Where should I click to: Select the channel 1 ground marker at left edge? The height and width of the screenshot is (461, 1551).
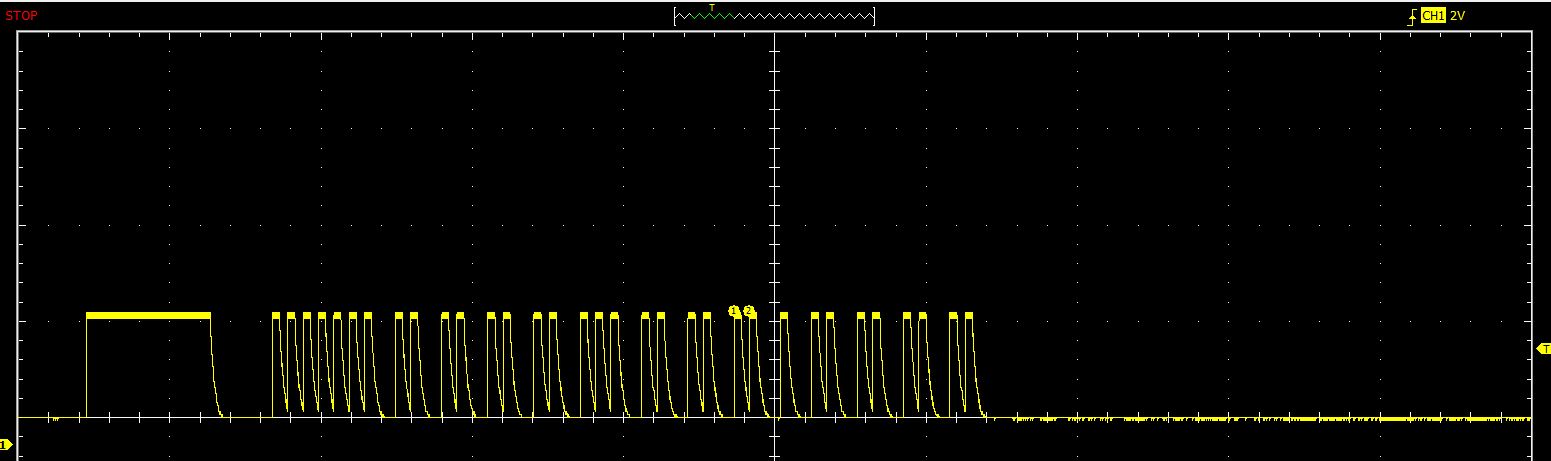pyautogui.click(x=5, y=444)
